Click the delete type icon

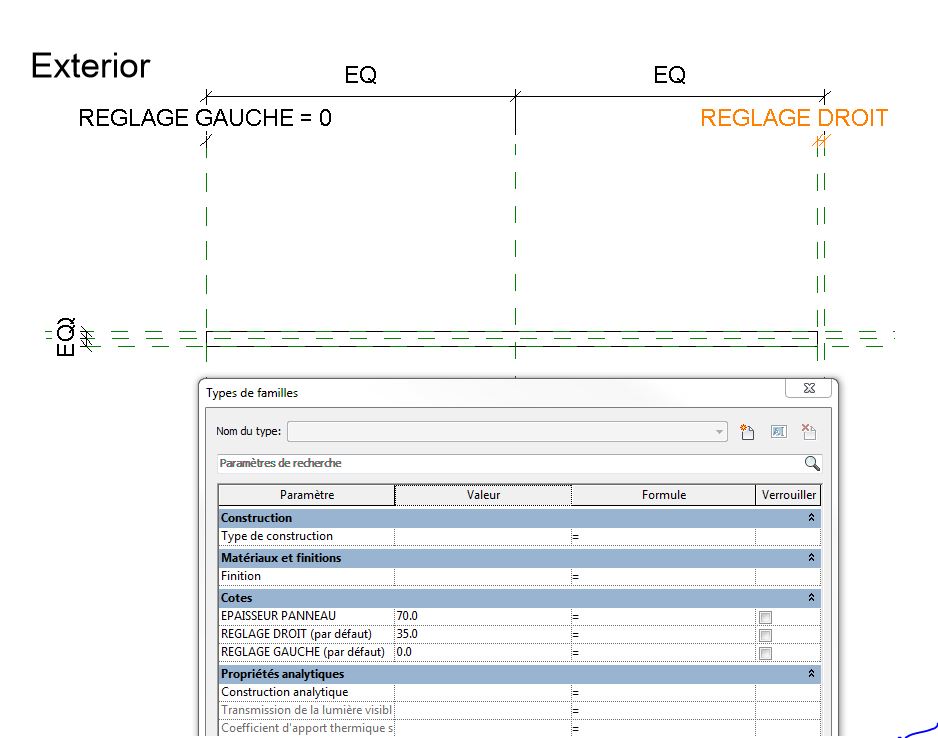(809, 432)
